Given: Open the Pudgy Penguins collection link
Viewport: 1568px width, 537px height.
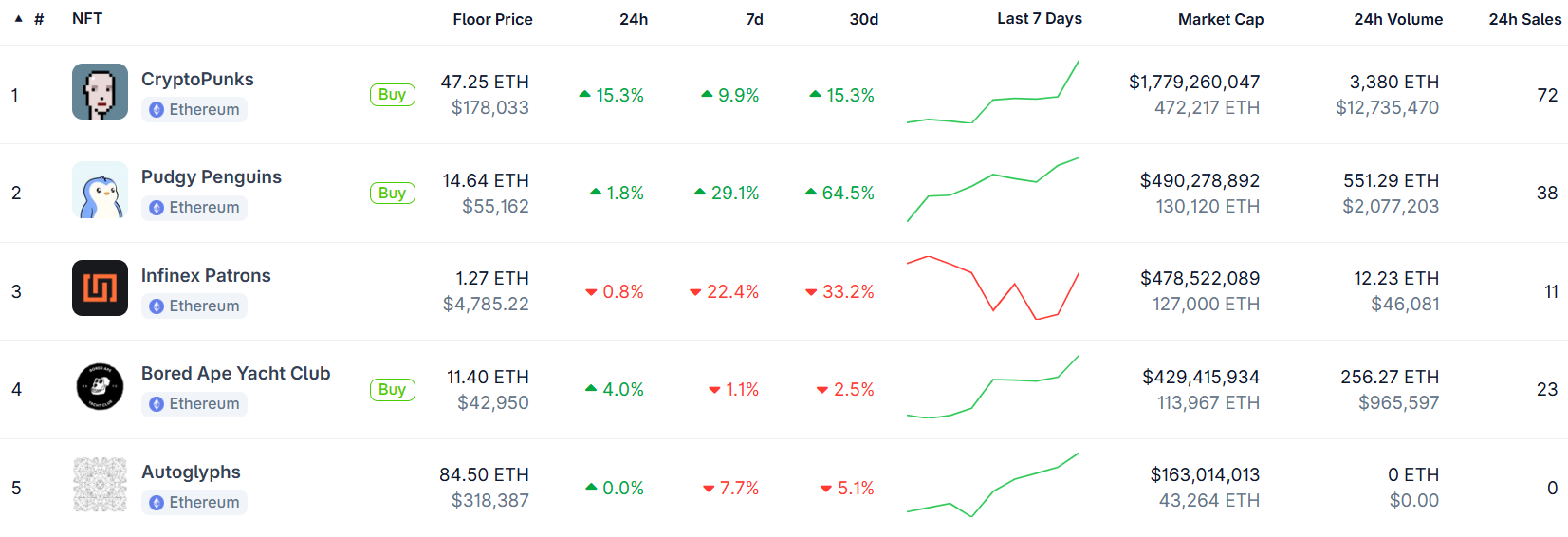Looking at the screenshot, I should pos(212,176).
